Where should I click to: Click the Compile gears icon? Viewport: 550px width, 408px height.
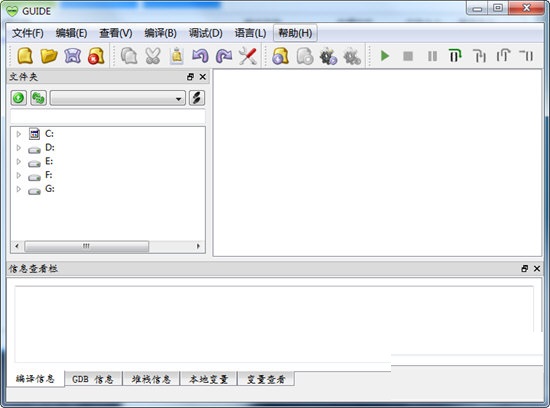click(x=328, y=56)
